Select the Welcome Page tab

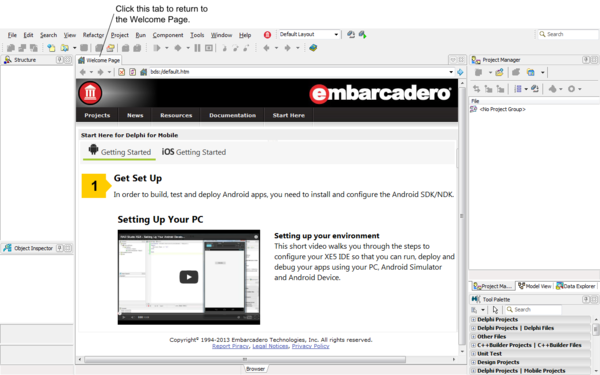click(99, 60)
